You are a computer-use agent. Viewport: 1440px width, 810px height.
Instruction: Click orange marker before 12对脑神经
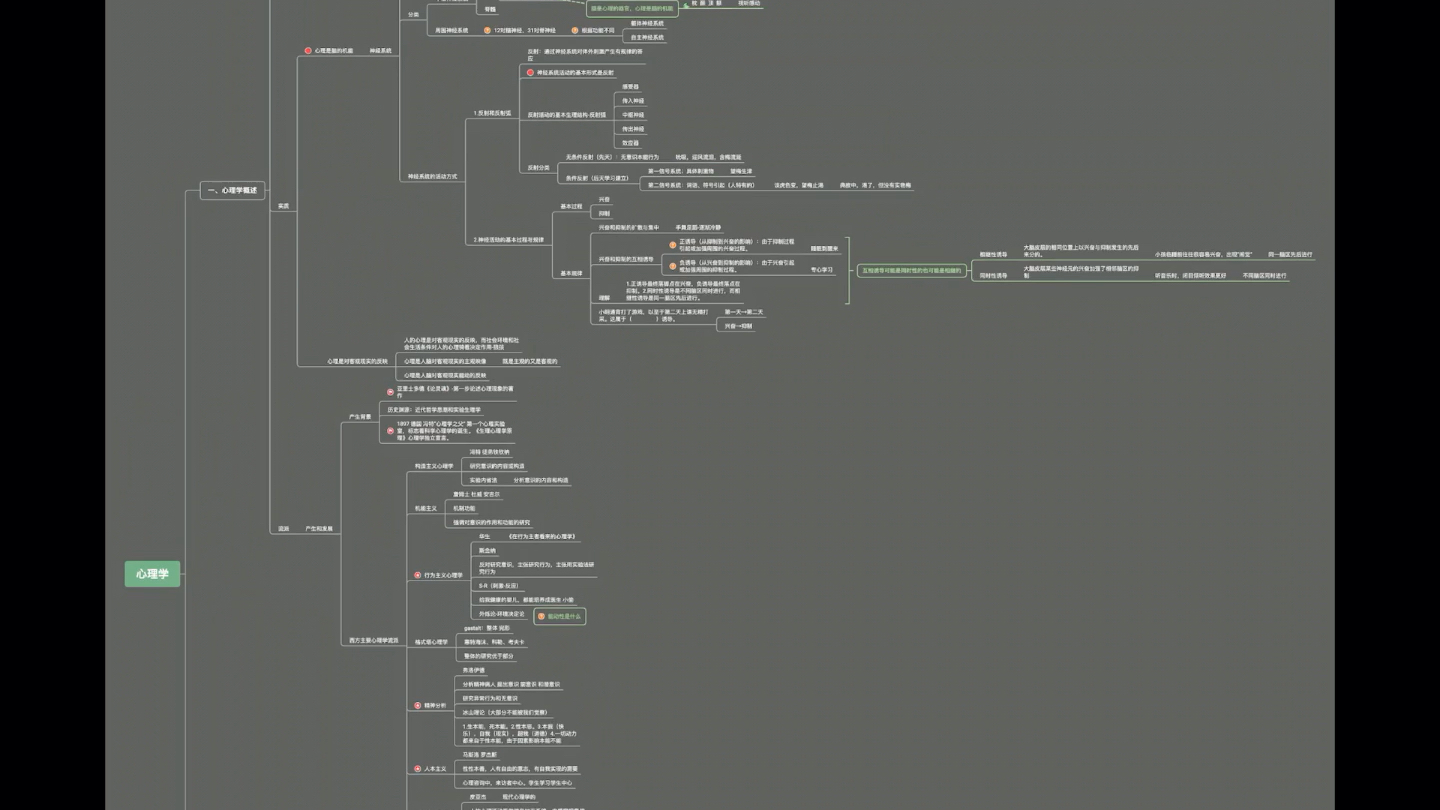coord(487,30)
